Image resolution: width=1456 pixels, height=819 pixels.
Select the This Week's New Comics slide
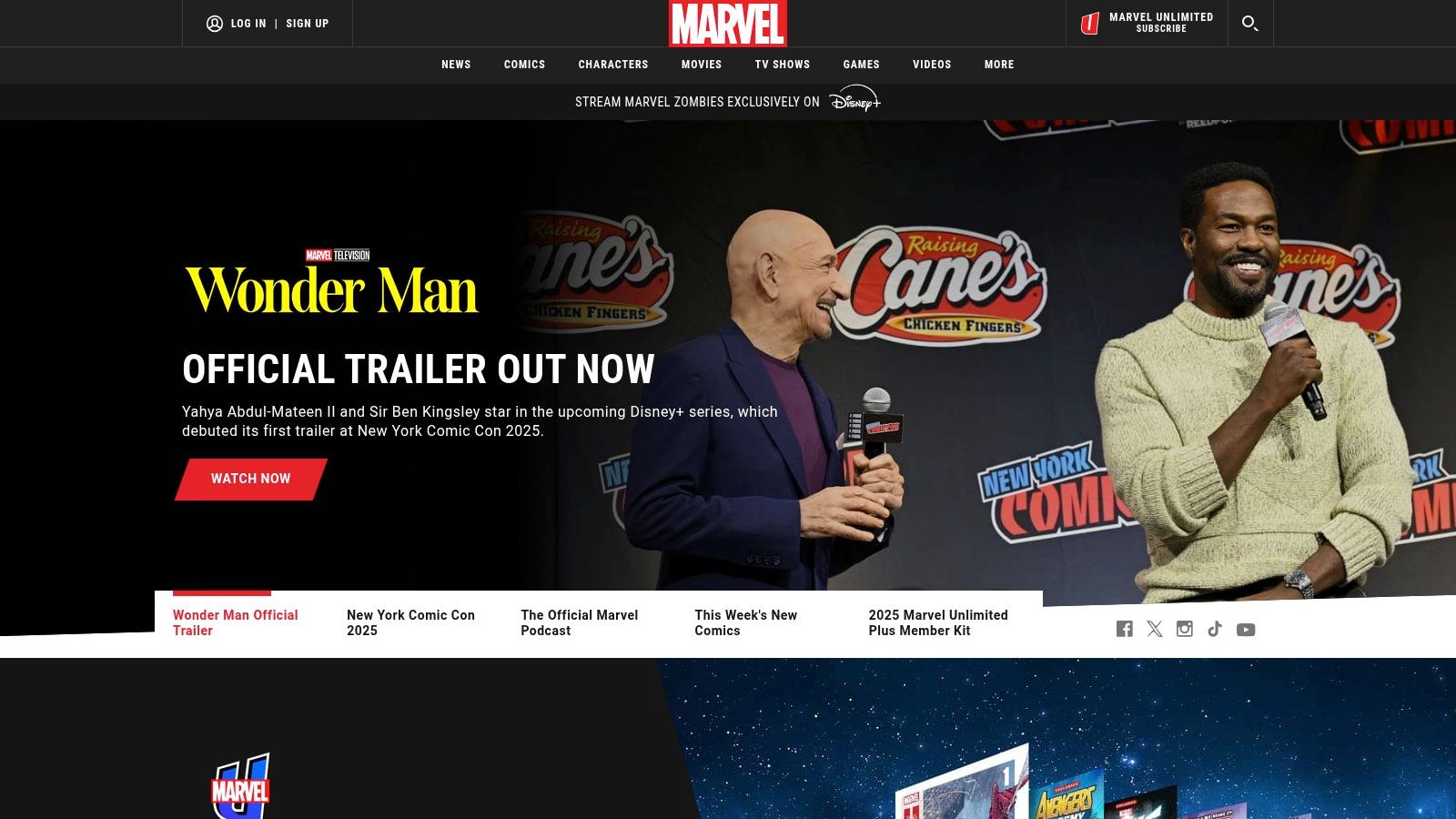(746, 622)
